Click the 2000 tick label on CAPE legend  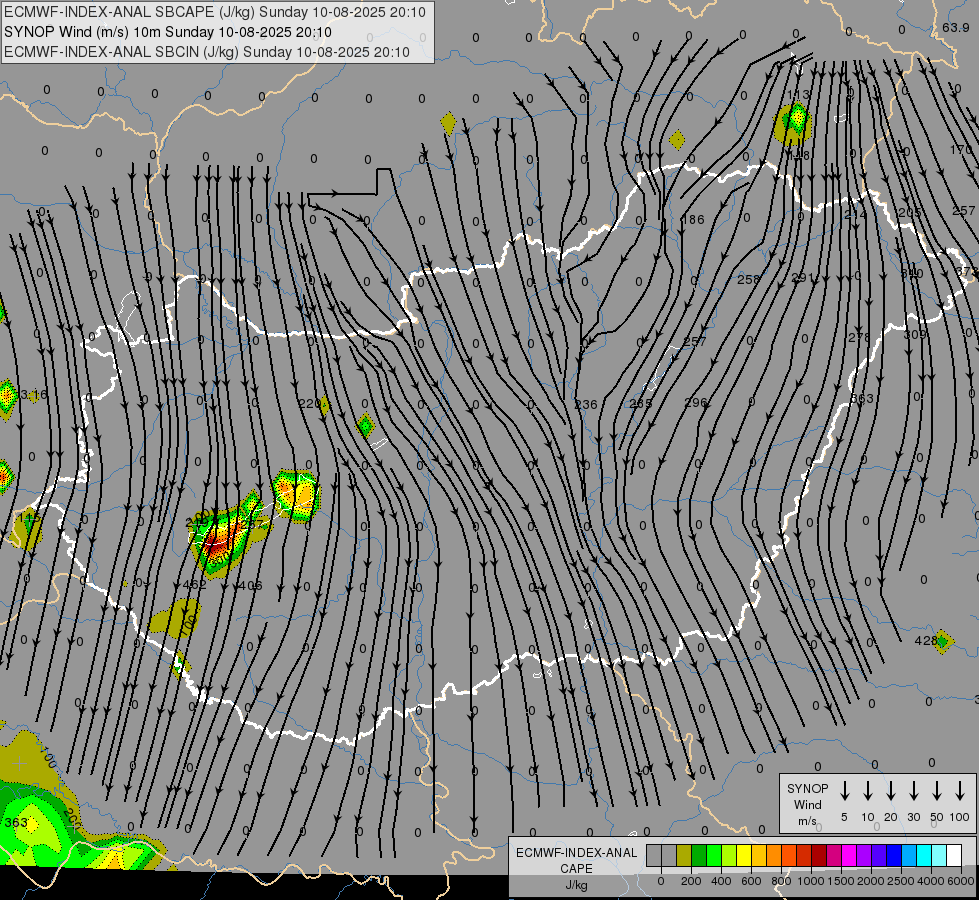pyautogui.click(x=870, y=881)
